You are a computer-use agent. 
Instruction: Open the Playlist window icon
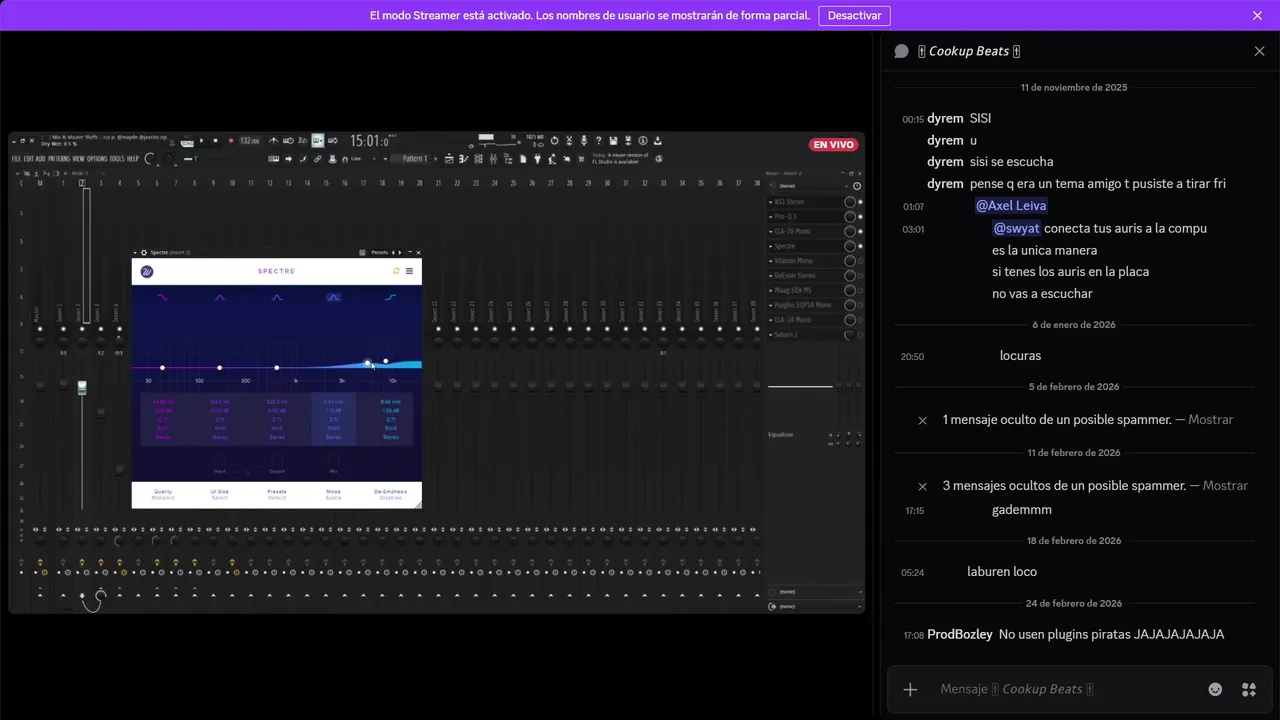click(x=449, y=159)
